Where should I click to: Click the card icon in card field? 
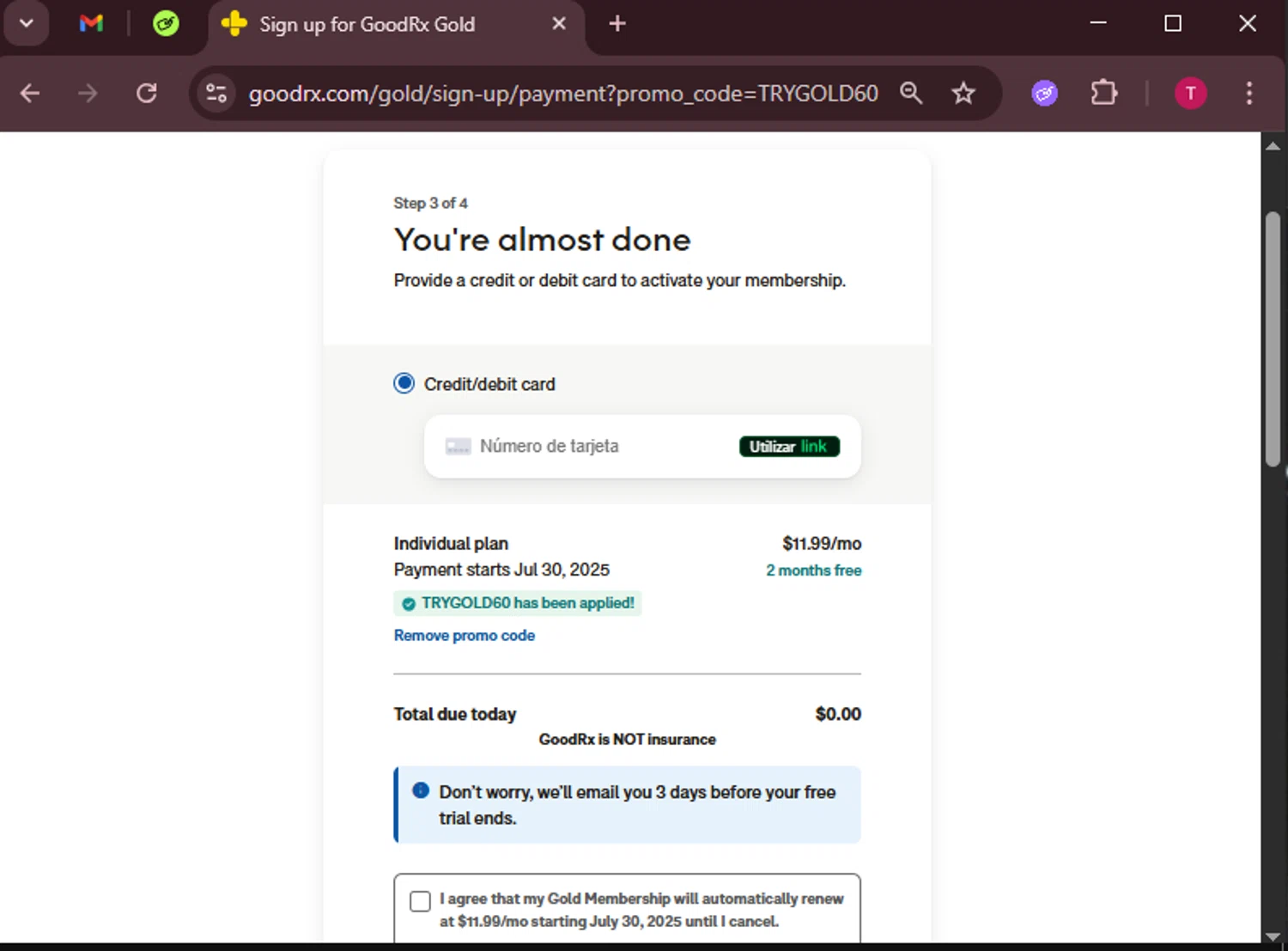click(458, 447)
